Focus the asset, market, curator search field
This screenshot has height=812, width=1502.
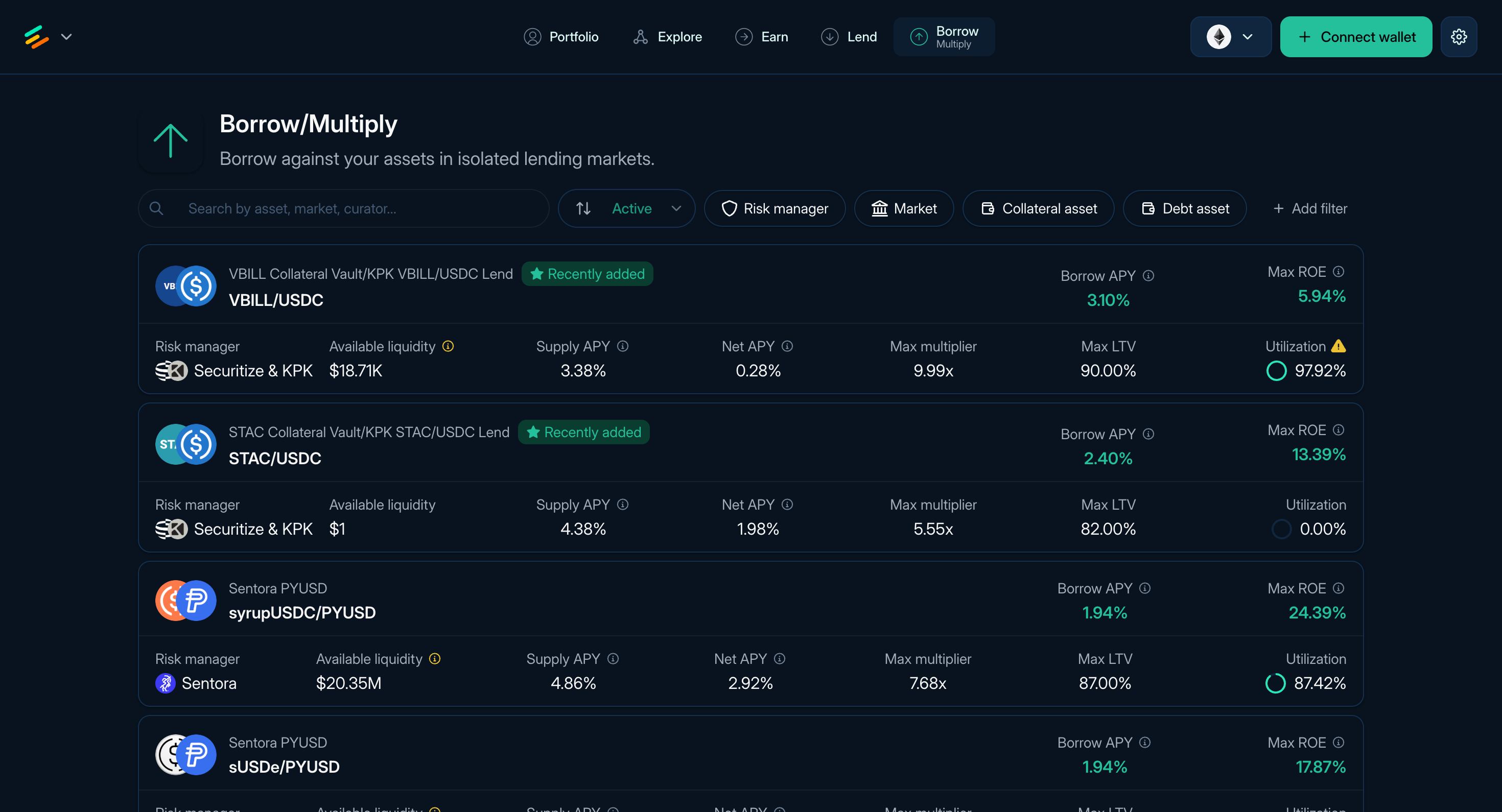pyautogui.click(x=343, y=208)
